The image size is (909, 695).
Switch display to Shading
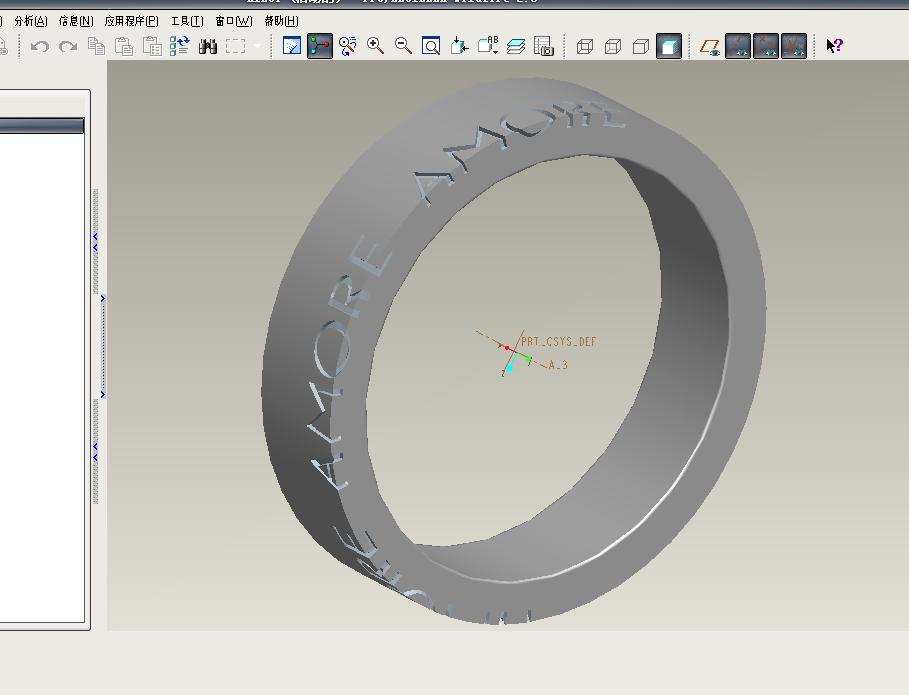click(x=668, y=46)
